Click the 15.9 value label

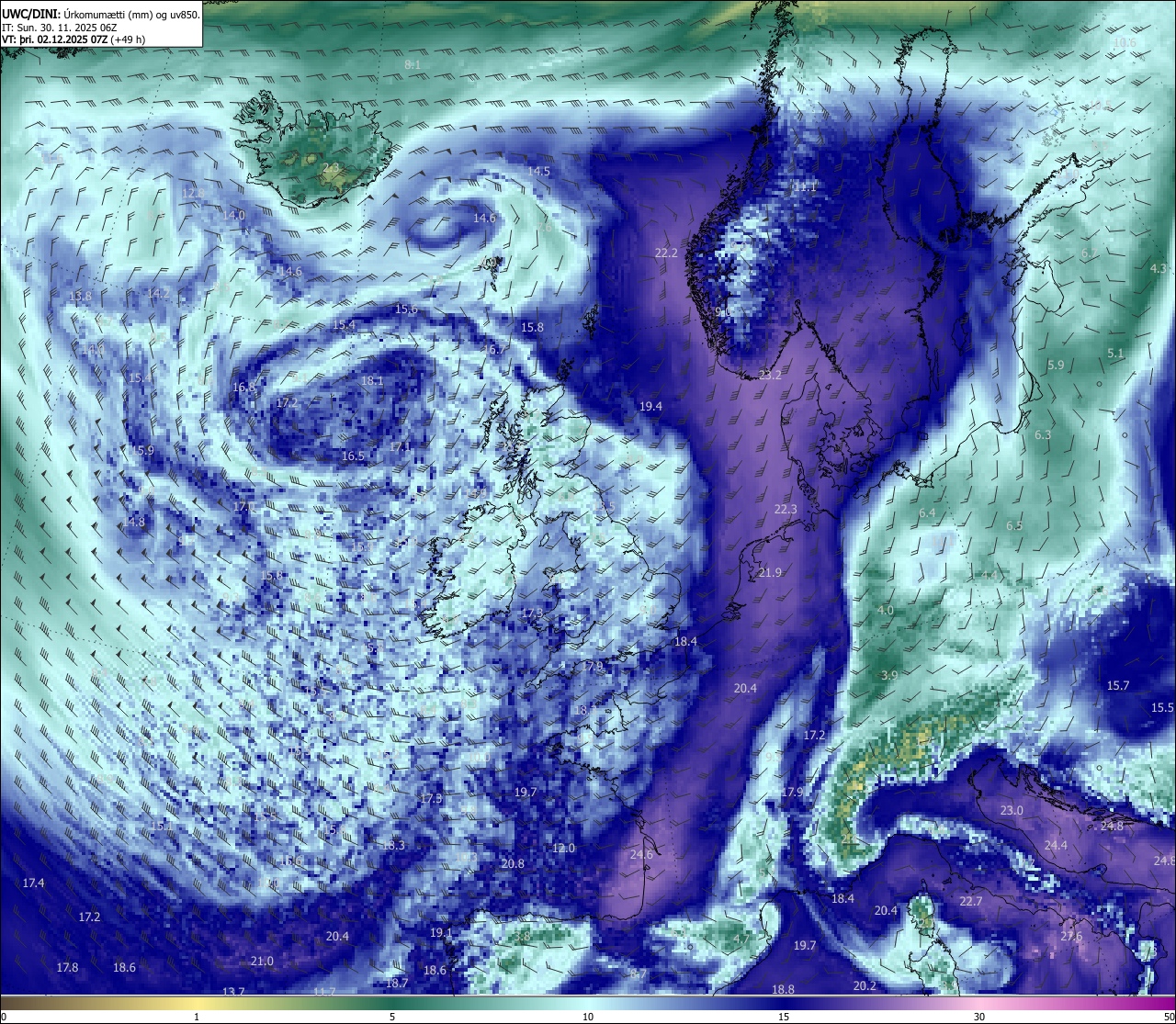(142, 450)
